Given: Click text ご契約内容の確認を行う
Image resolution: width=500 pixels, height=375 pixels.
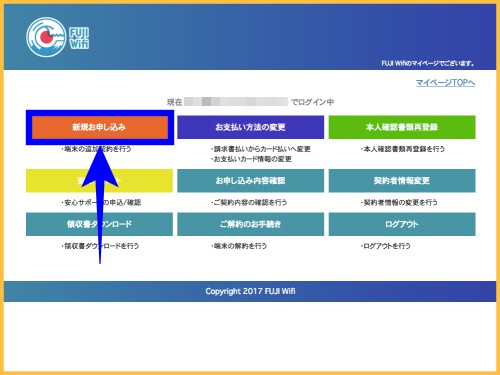Looking at the screenshot, I should pos(249,202).
